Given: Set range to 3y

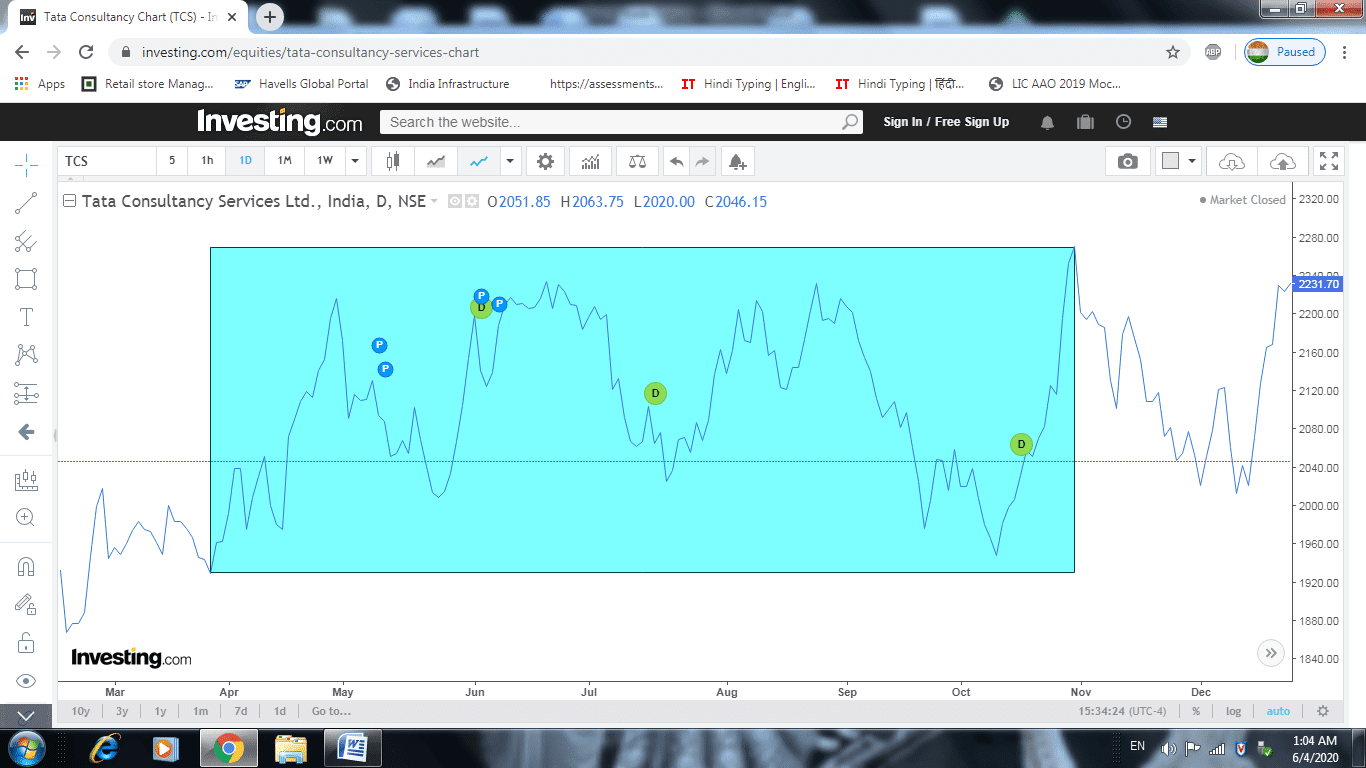Looking at the screenshot, I should click(x=122, y=711).
